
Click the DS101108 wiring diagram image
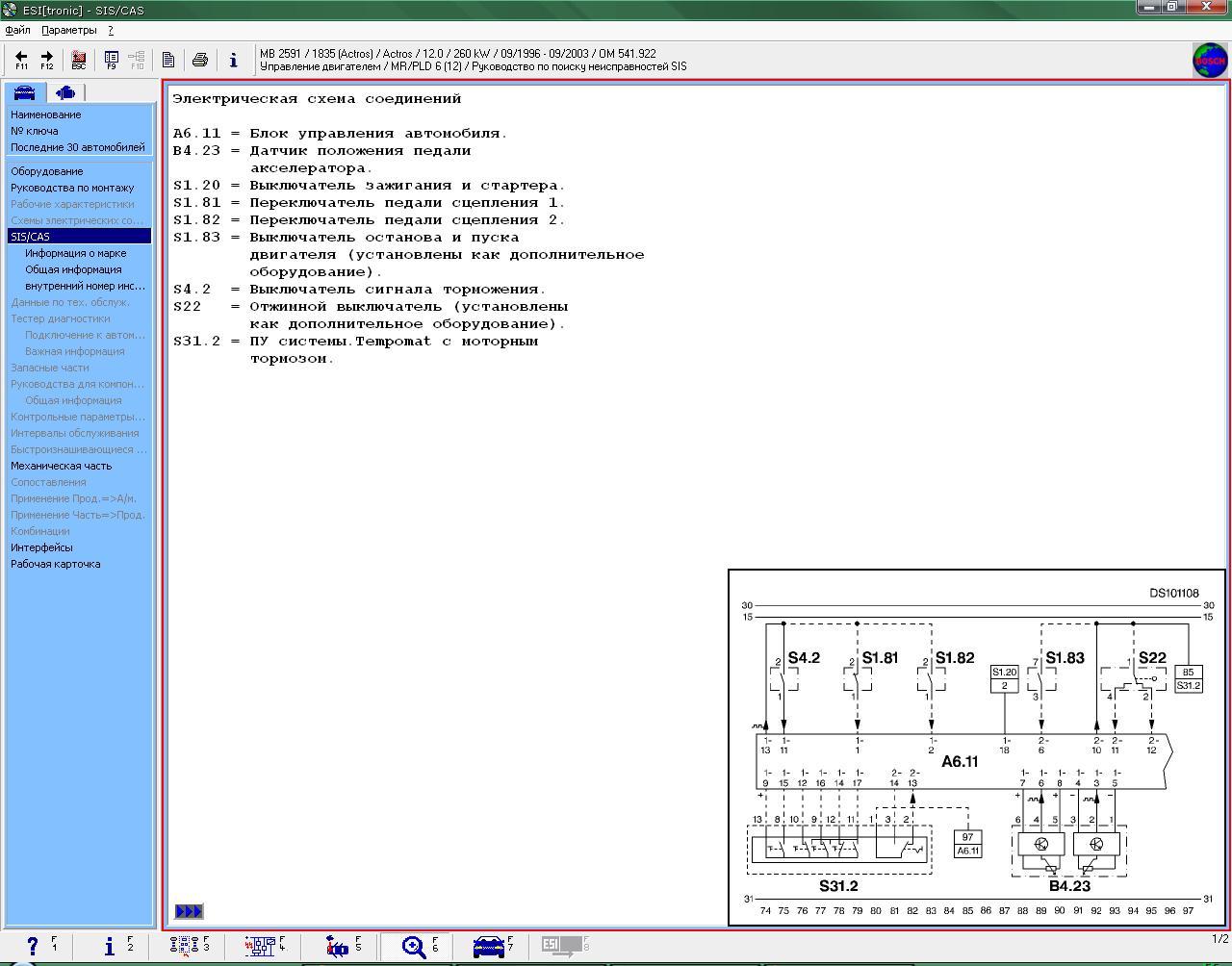[x=977, y=748]
